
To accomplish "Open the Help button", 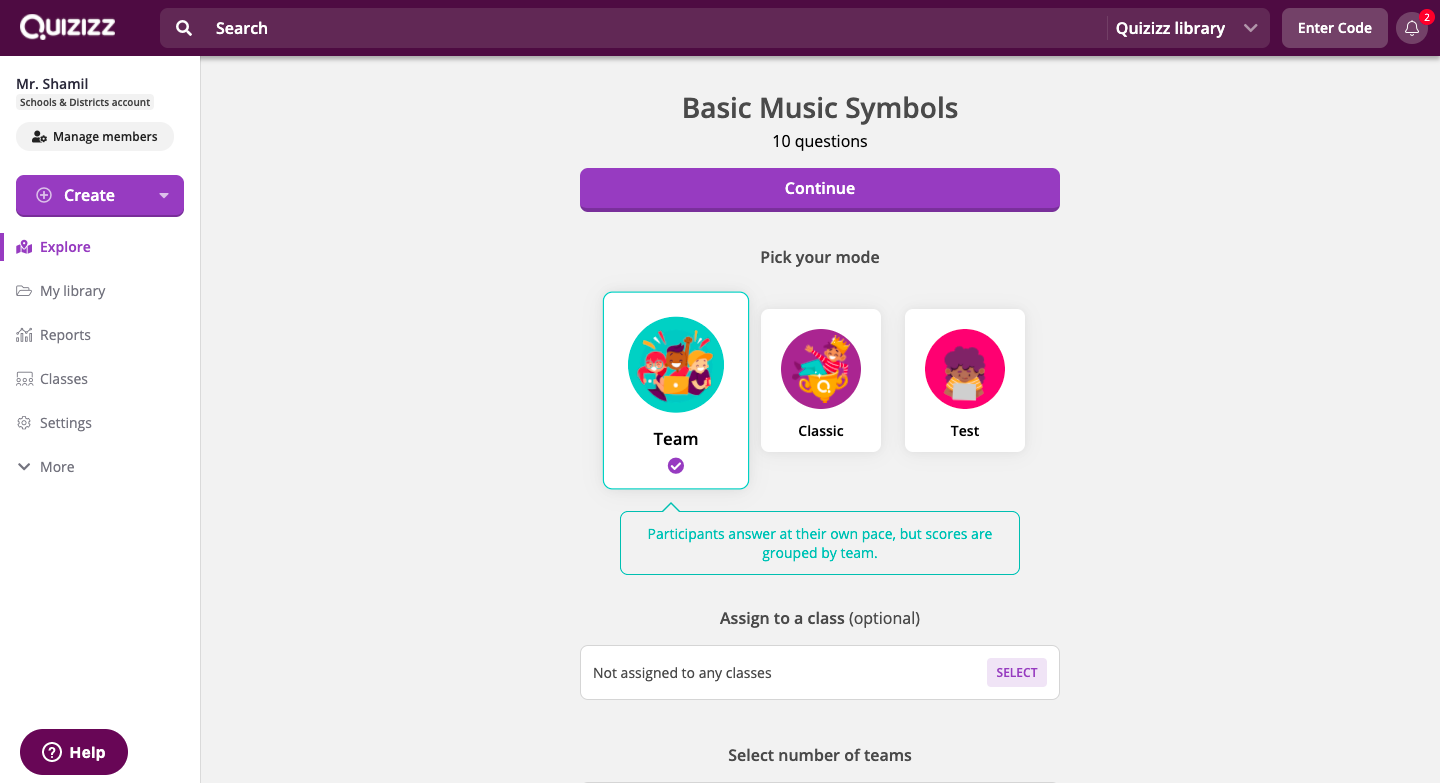I will coord(74,752).
